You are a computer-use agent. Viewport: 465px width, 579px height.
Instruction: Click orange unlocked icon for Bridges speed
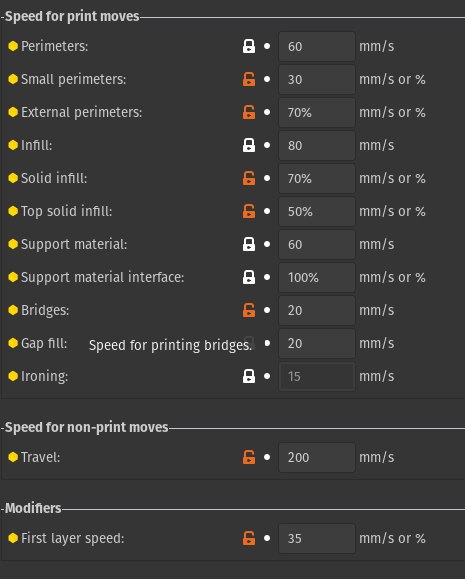coord(249,310)
